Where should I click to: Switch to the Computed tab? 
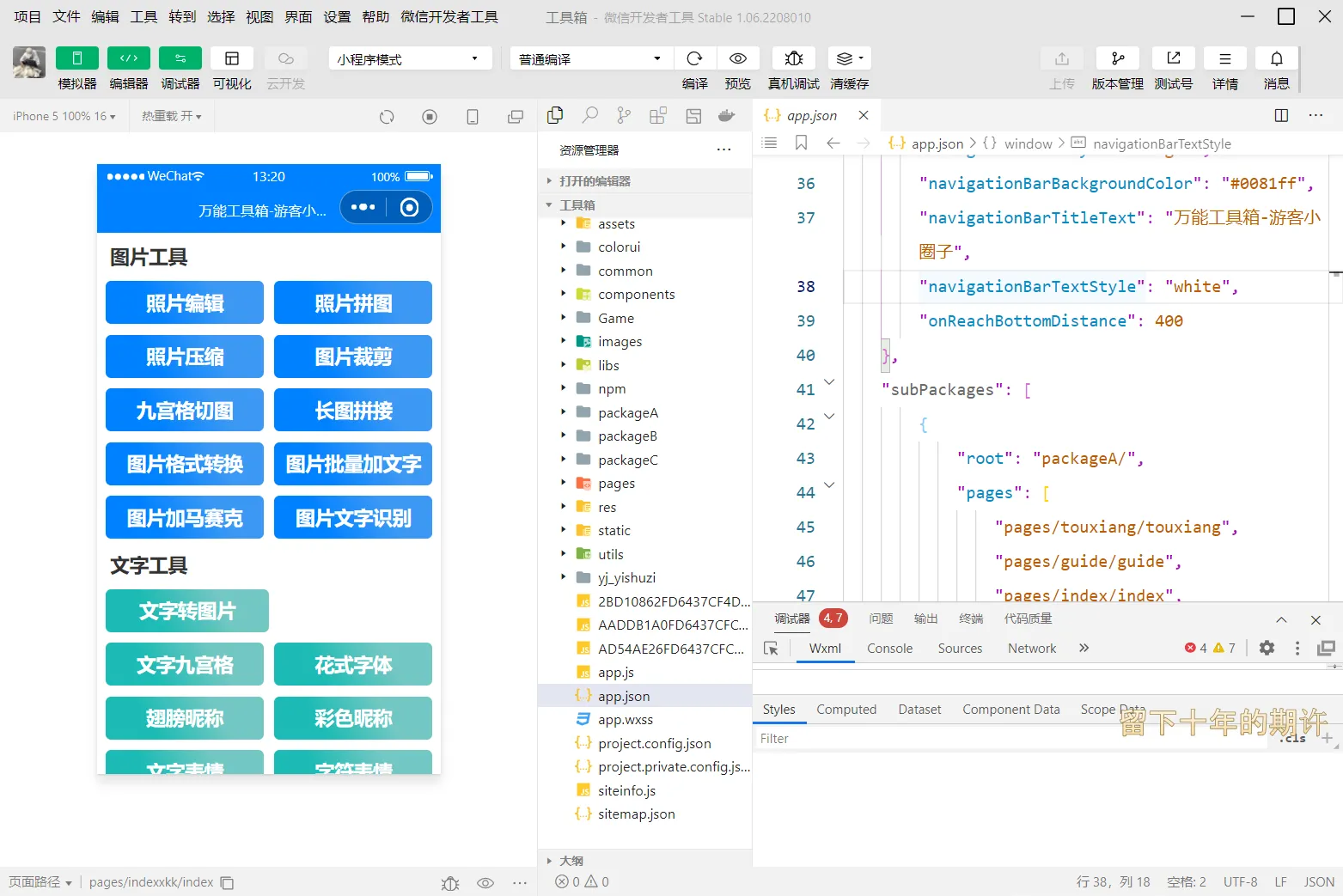[x=846, y=710]
